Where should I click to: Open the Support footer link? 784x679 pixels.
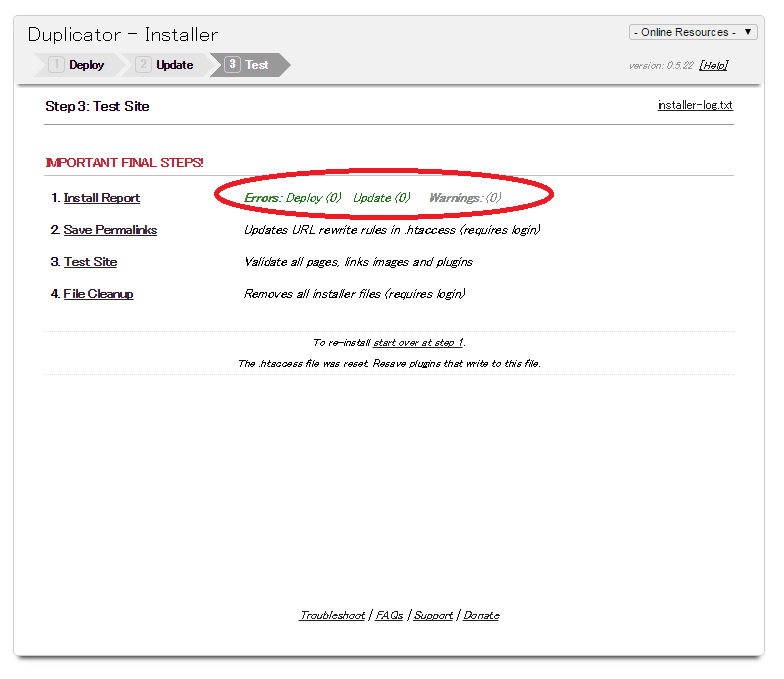[x=433, y=616]
